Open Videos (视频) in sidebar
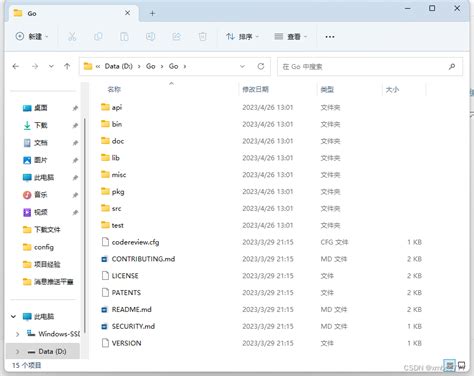Screen dimensions: 474x376 (x=35, y=212)
